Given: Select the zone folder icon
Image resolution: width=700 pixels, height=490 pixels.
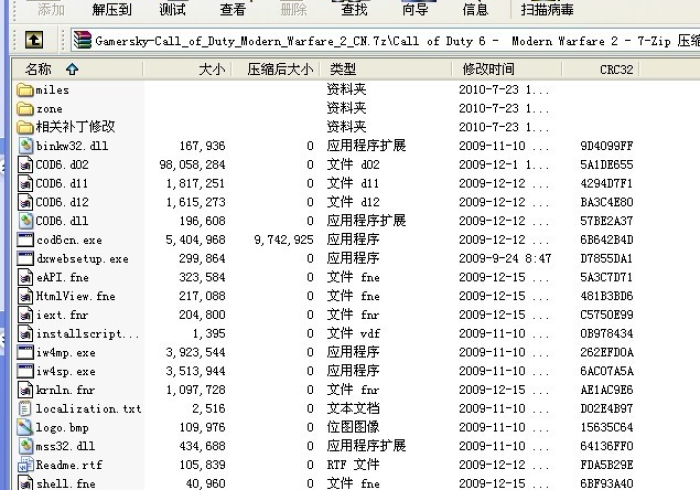Looking at the screenshot, I should (25, 108).
